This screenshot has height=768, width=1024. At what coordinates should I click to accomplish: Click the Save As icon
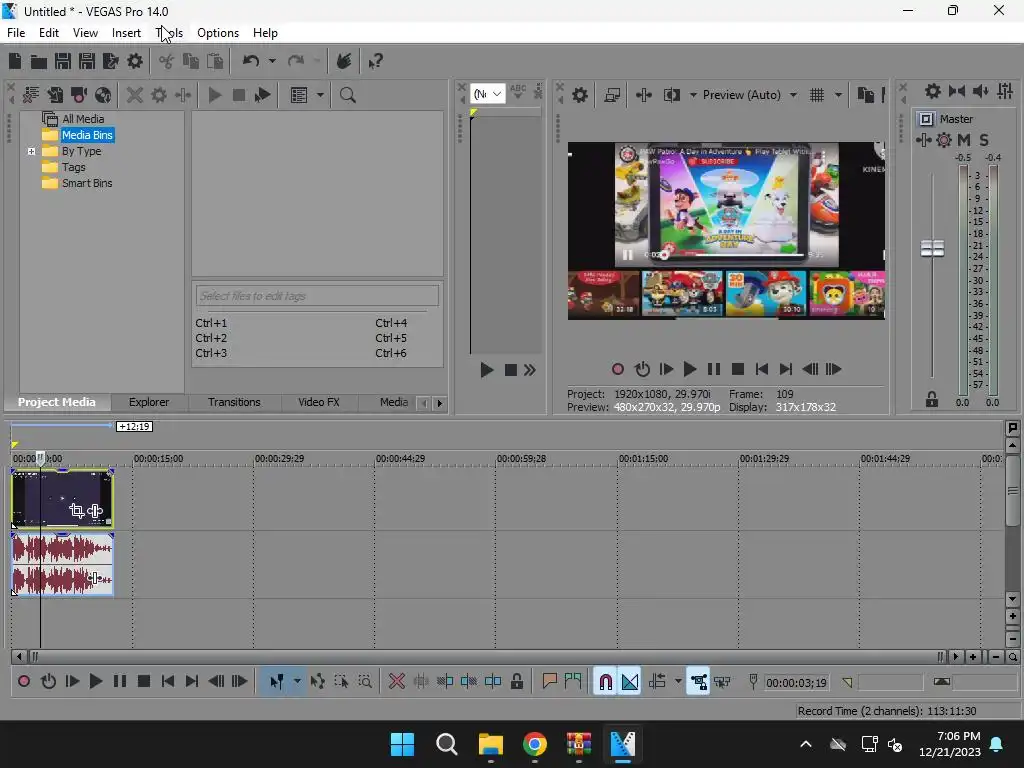click(x=87, y=61)
